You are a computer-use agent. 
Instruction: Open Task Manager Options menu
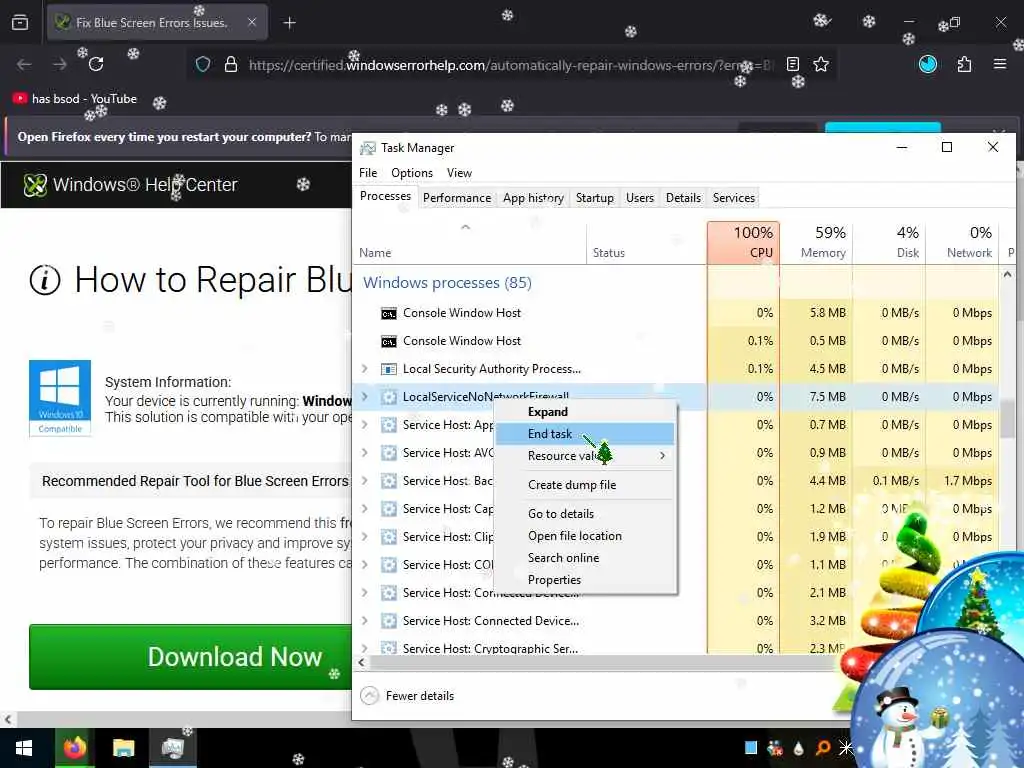tap(411, 173)
